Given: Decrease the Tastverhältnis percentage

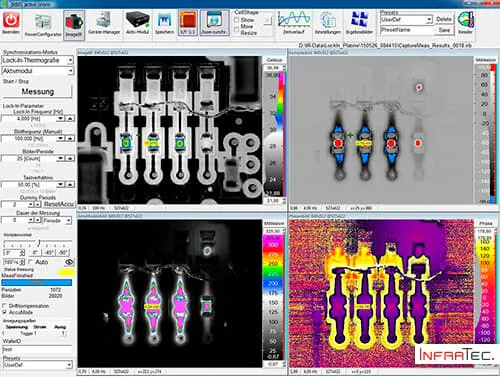Looking at the screenshot, I should (60, 184).
